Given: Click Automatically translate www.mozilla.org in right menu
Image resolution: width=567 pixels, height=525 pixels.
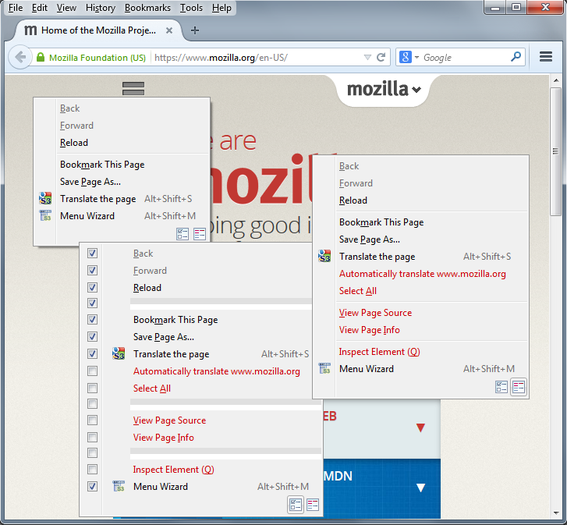Looking at the screenshot, I should pos(422,274).
